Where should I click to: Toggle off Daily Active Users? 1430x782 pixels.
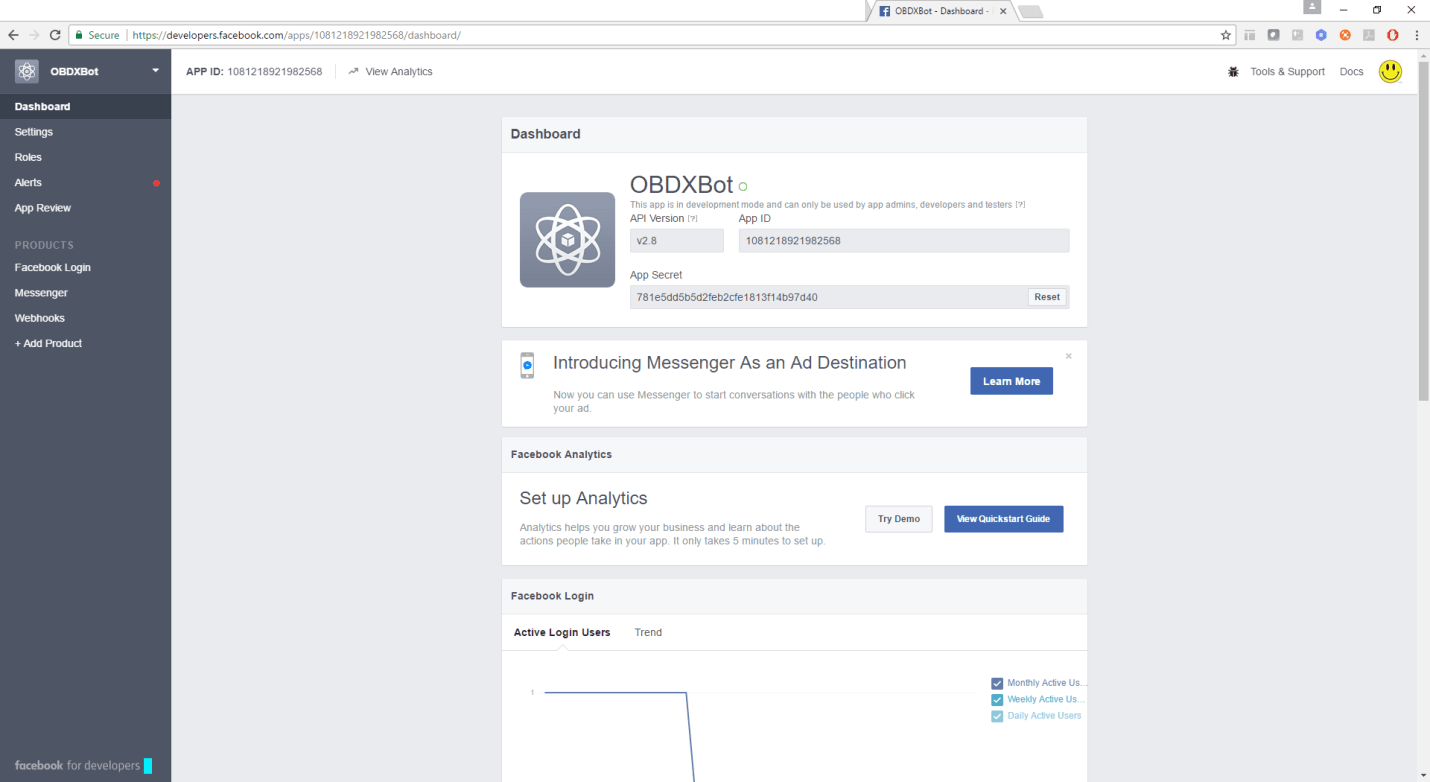997,715
